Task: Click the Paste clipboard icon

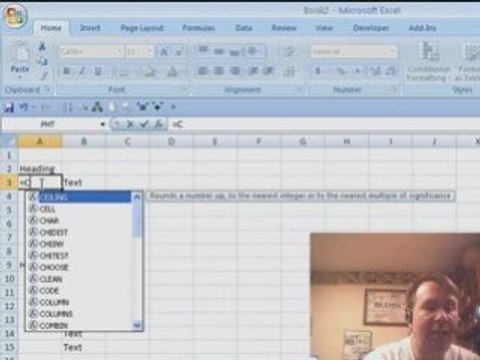Action: tap(20, 53)
